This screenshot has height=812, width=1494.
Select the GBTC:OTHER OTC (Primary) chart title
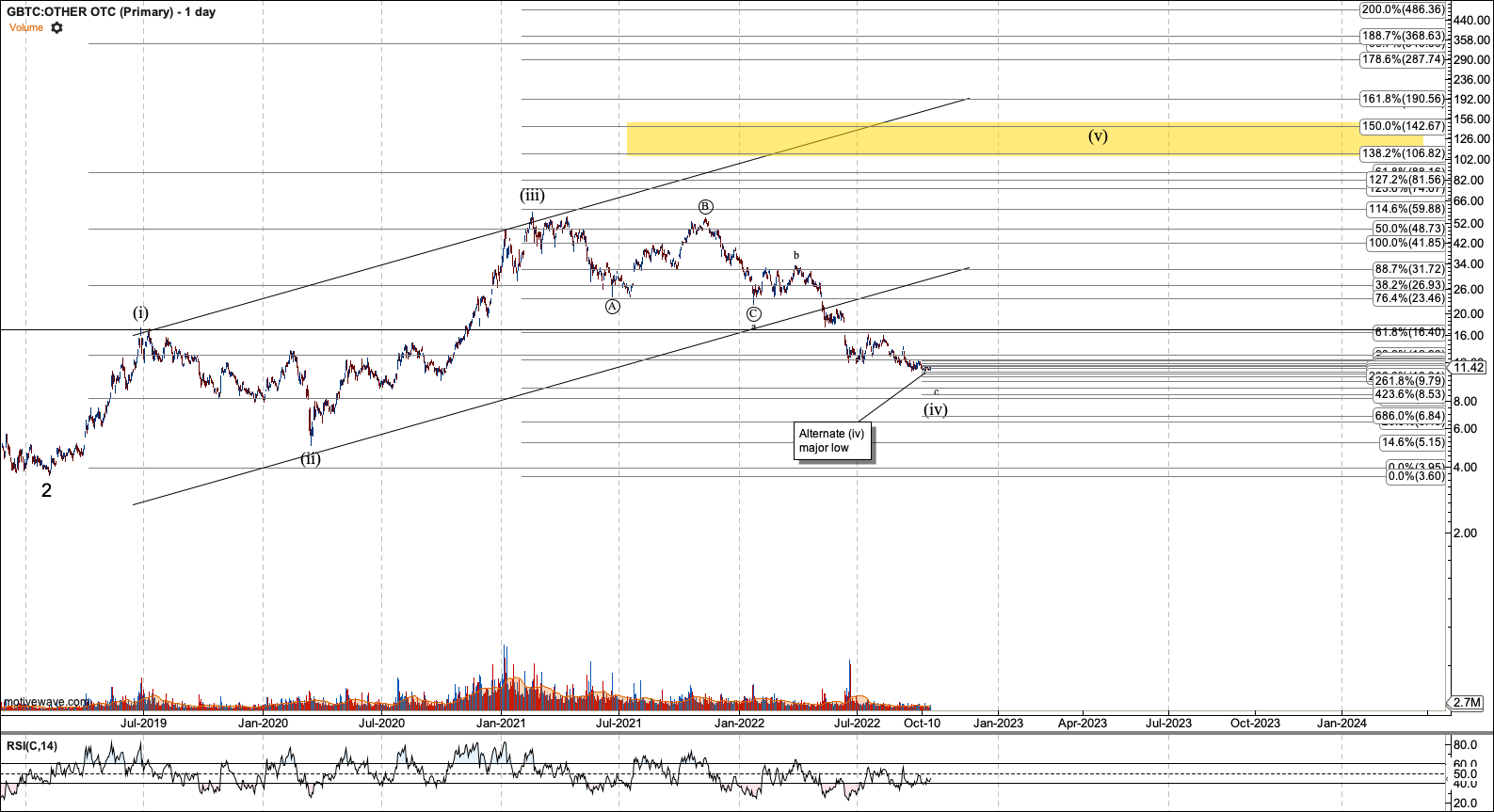click(112, 12)
